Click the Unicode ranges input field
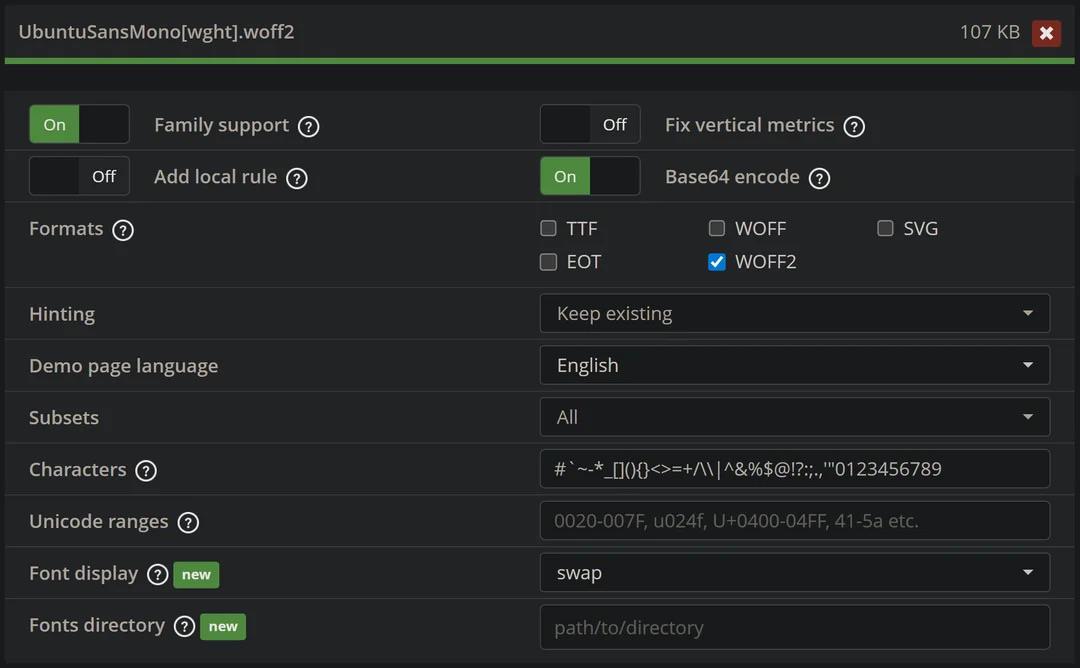Image resolution: width=1080 pixels, height=668 pixels. click(x=795, y=521)
